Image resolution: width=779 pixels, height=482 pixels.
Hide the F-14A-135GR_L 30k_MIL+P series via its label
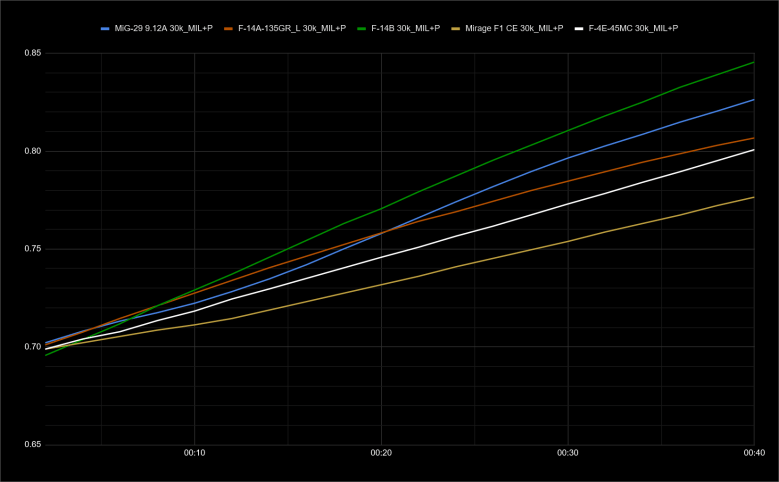point(291,28)
